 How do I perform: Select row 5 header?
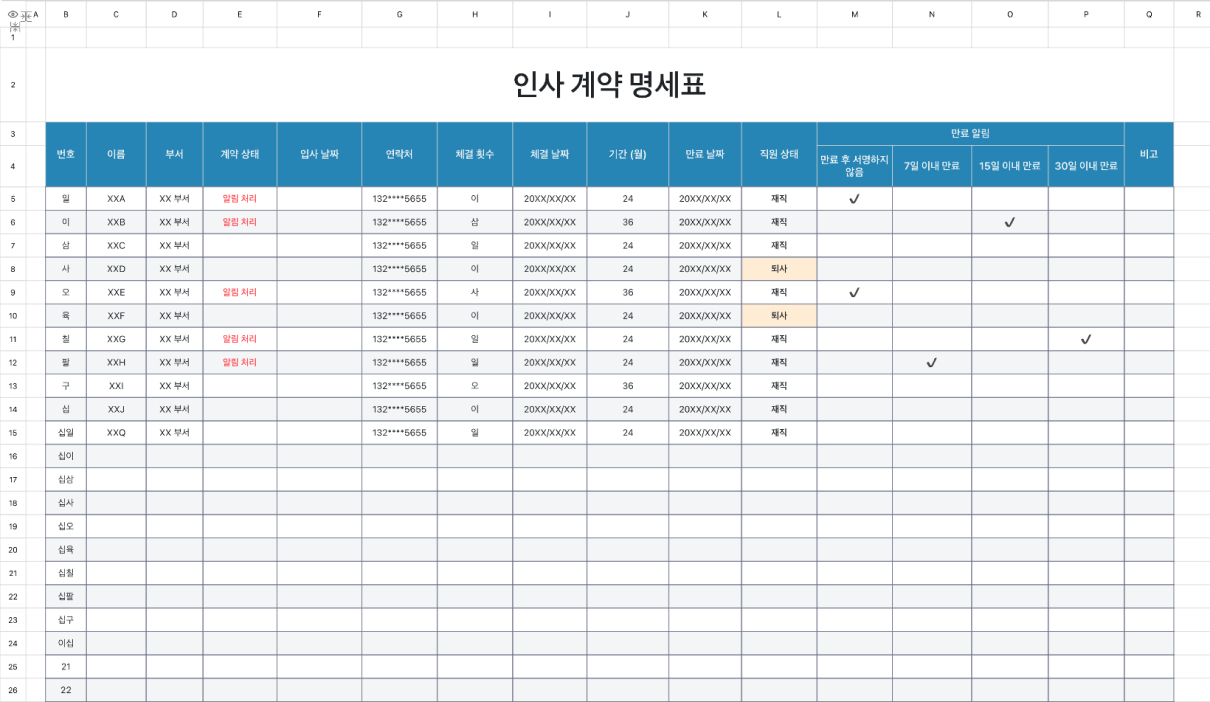pyautogui.click(x=13, y=199)
